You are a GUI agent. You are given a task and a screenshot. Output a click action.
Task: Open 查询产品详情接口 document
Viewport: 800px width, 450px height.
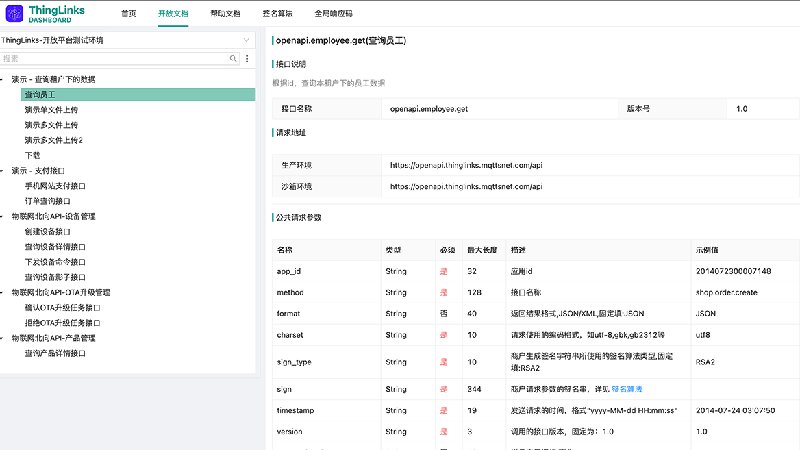click(x=55, y=353)
